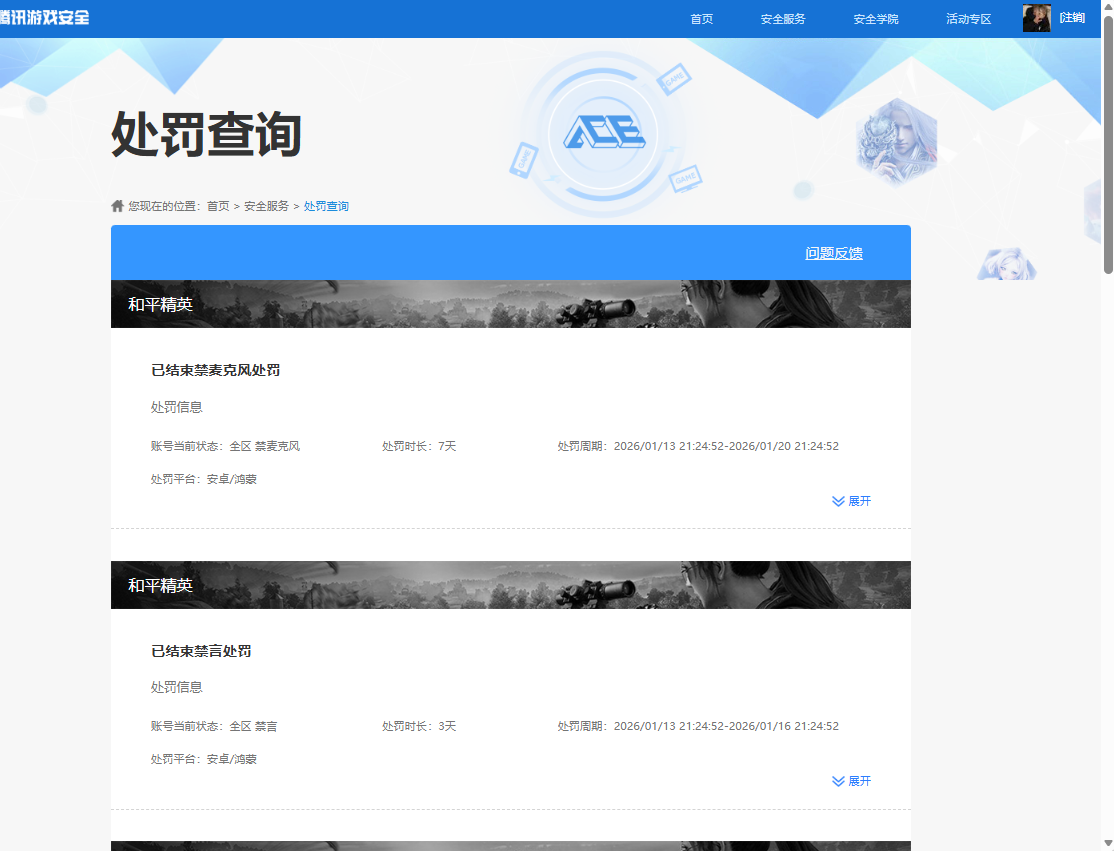1114x851 pixels.
Task: Open the 活动专区 navigation menu item
Action: click(x=968, y=19)
